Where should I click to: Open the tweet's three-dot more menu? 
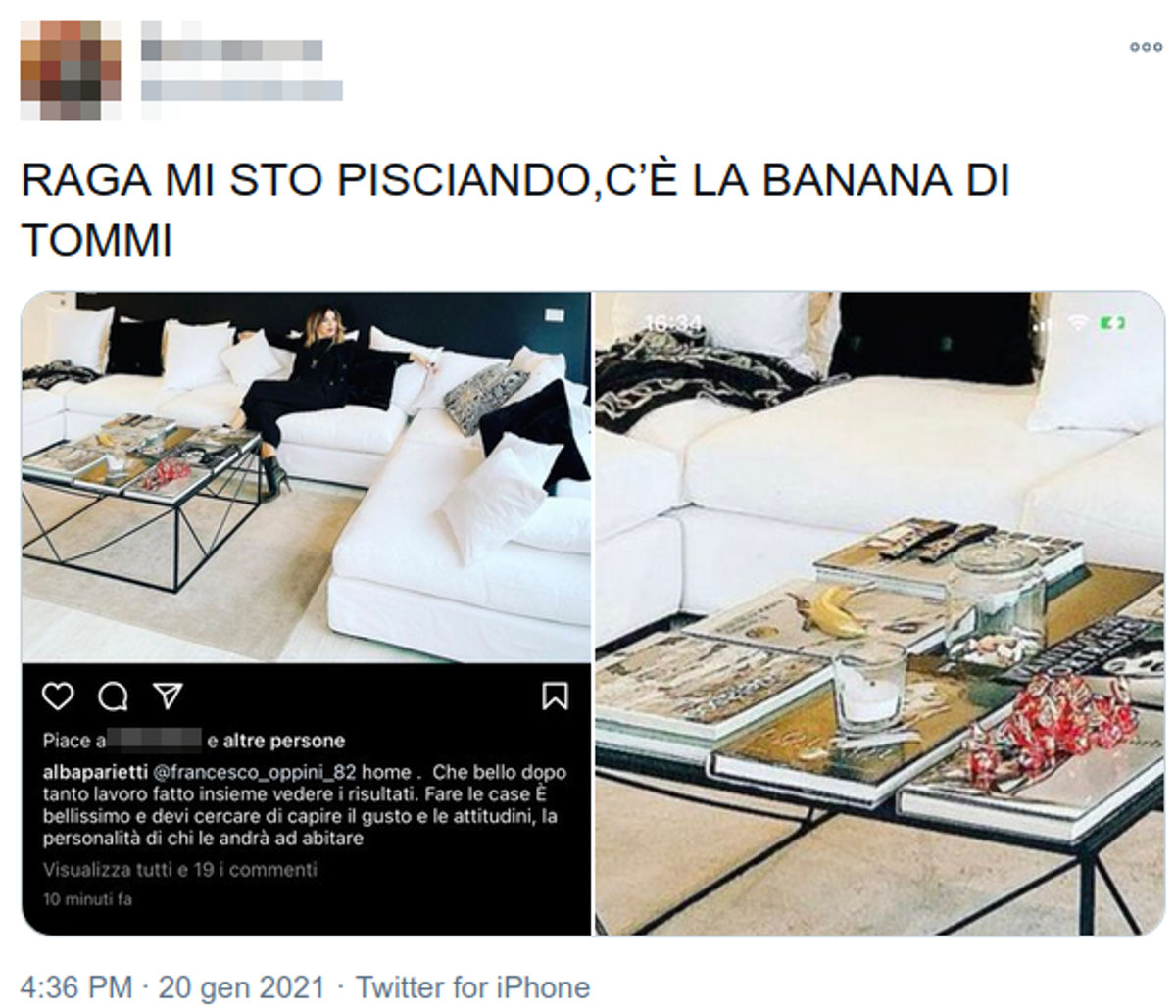tap(1146, 46)
